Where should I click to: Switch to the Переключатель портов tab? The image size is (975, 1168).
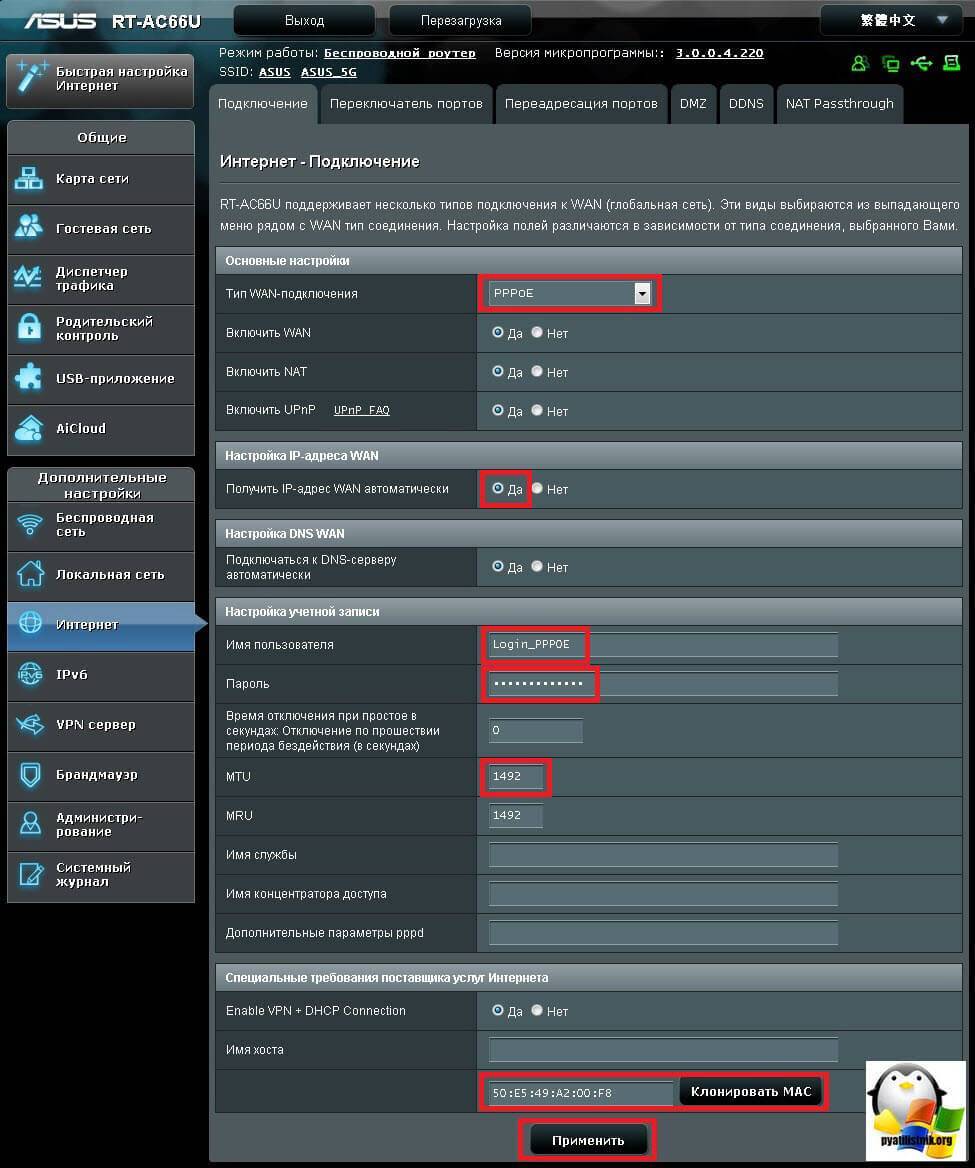pyautogui.click(x=406, y=104)
